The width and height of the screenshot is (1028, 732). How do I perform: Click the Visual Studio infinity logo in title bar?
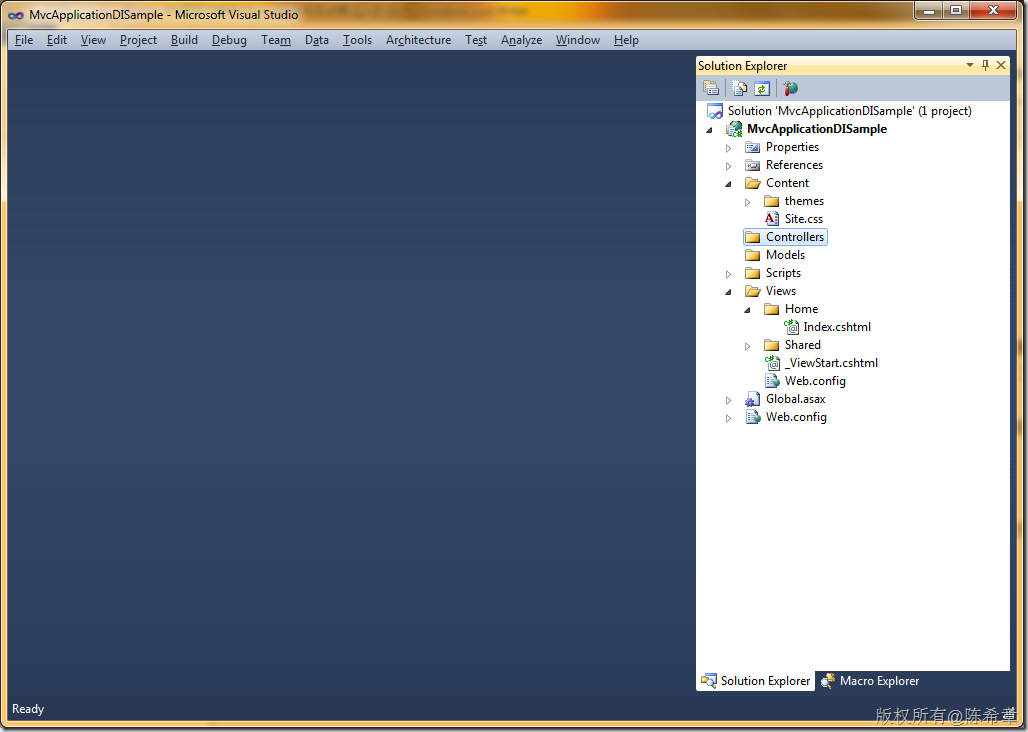pyautogui.click(x=16, y=15)
